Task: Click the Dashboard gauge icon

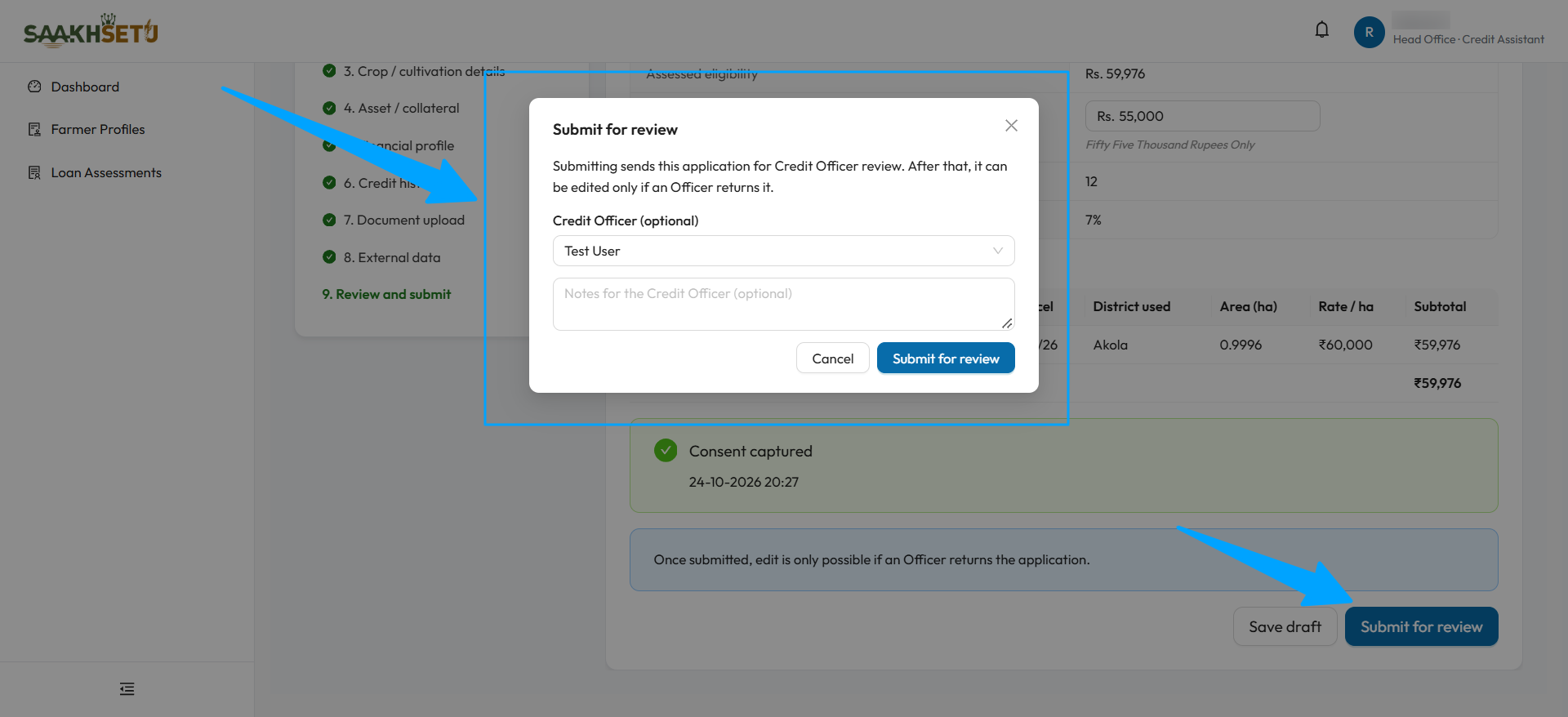Action: pyautogui.click(x=34, y=87)
